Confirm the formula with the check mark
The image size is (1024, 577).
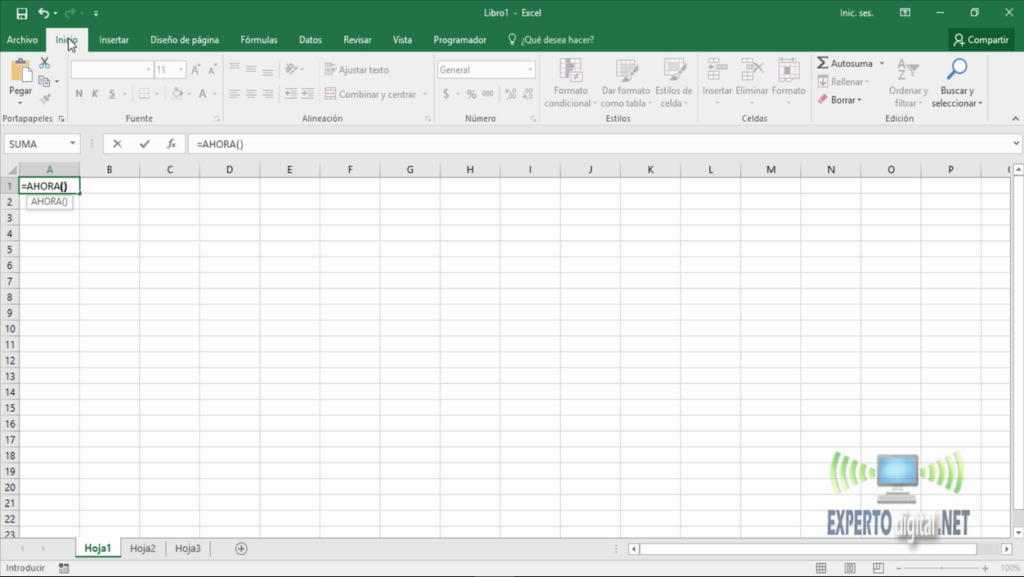[x=146, y=143]
